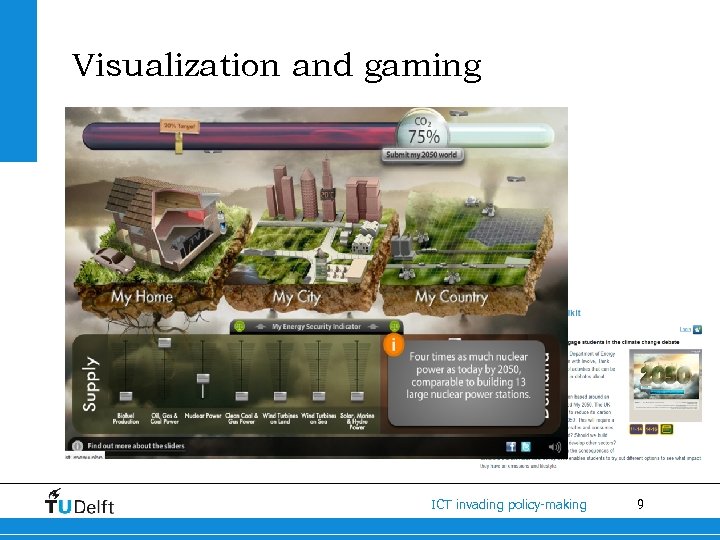Click 'Oil, Gas & Coal Power' label
This screenshot has height=540, width=720.
(164, 418)
